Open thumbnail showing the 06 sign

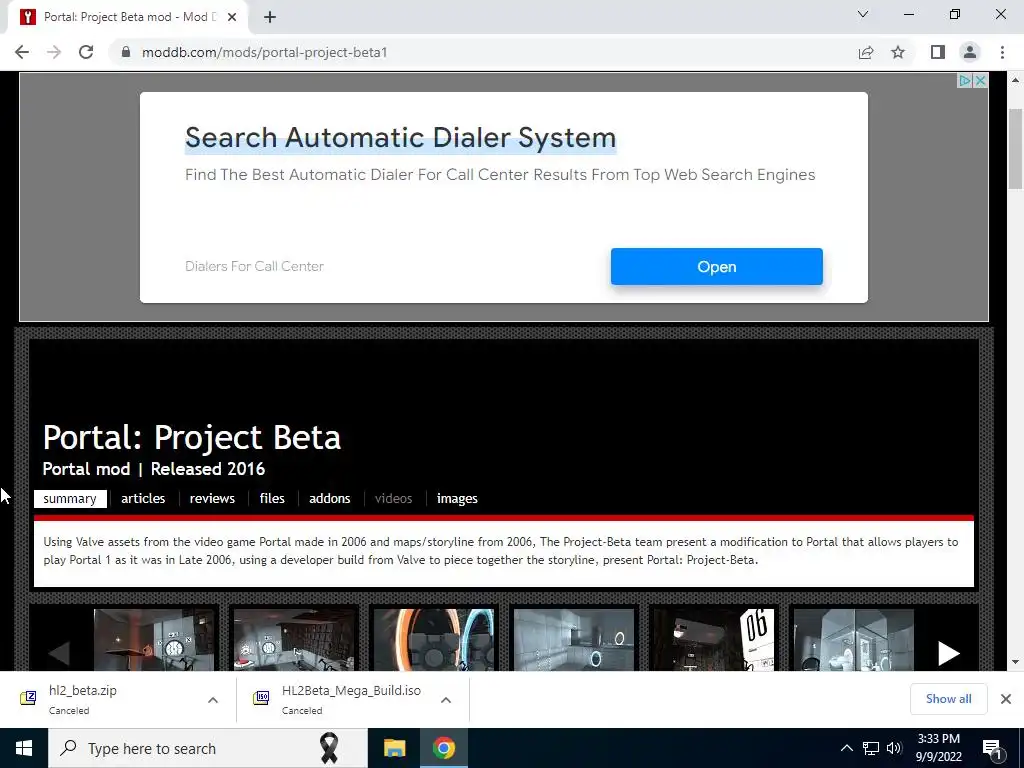point(714,640)
